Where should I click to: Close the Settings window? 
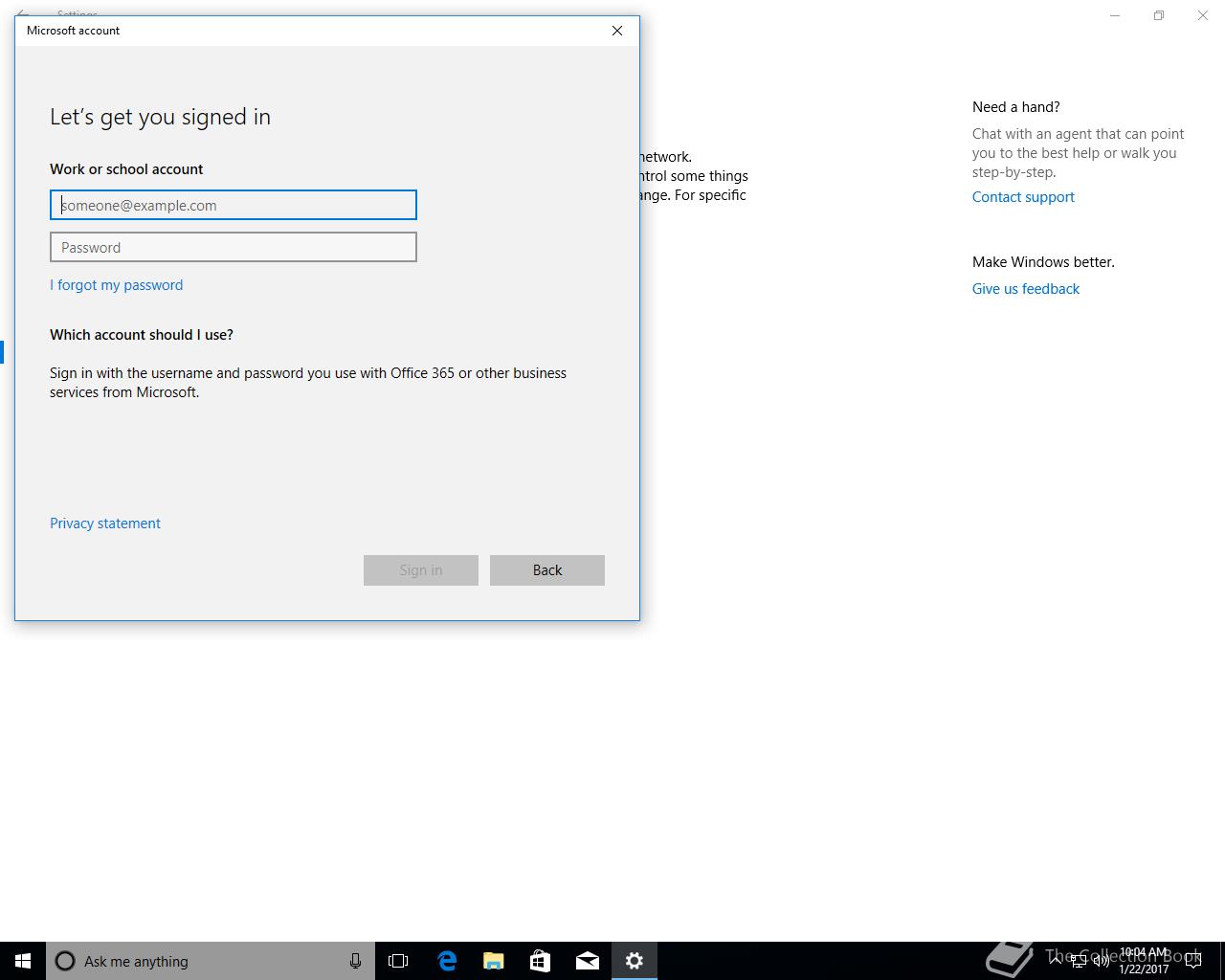[1203, 15]
